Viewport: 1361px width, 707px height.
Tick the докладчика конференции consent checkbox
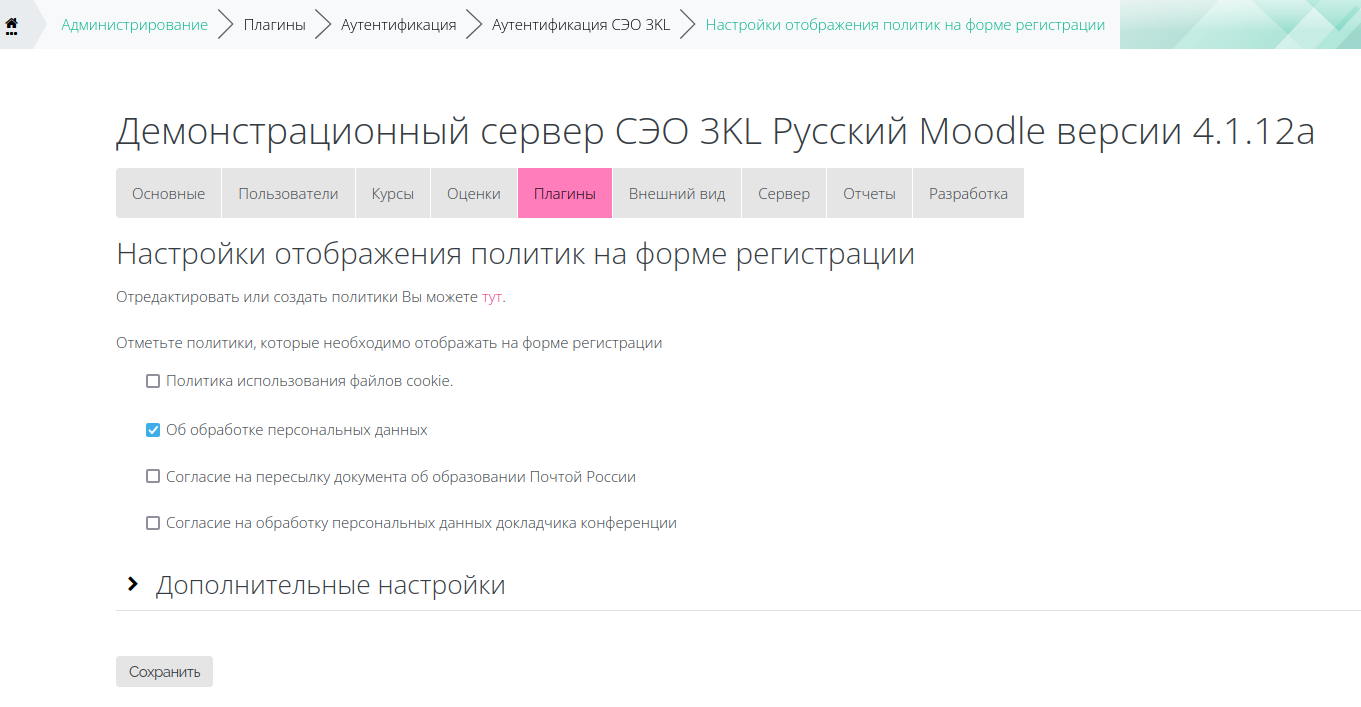[153, 523]
